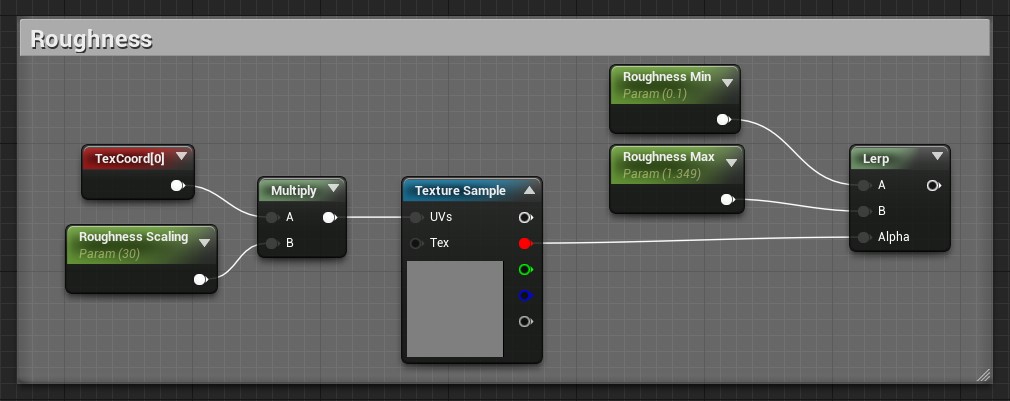The image size is (1010, 401).
Task: Select the Multiply node B input pin
Action: (272, 243)
